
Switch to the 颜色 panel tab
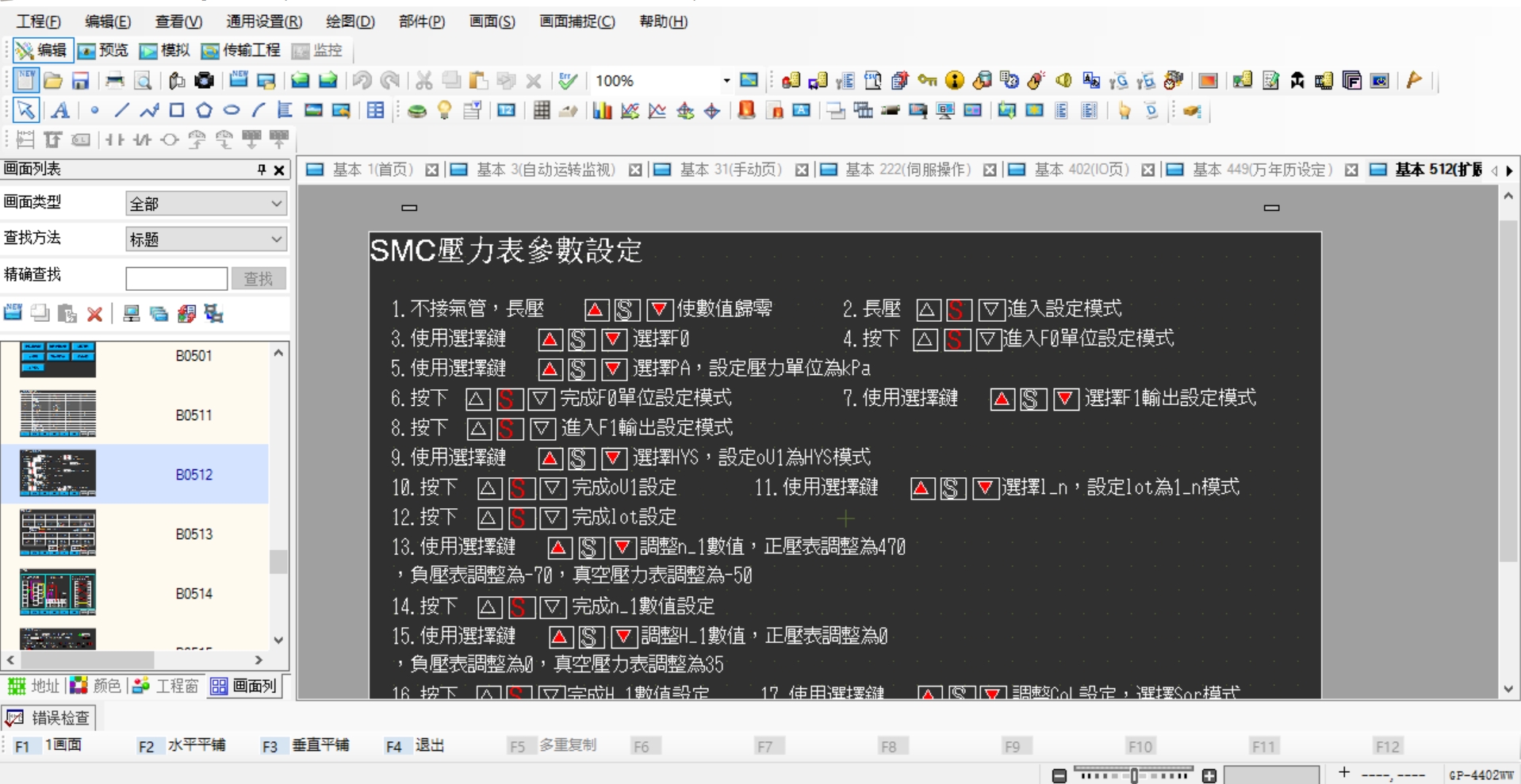coord(96,686)
